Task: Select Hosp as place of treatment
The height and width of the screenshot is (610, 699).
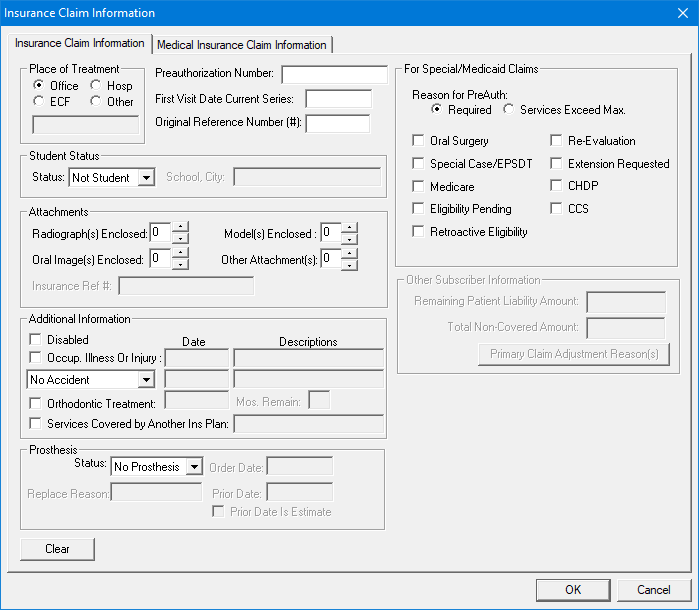Action: coord(97,86)
